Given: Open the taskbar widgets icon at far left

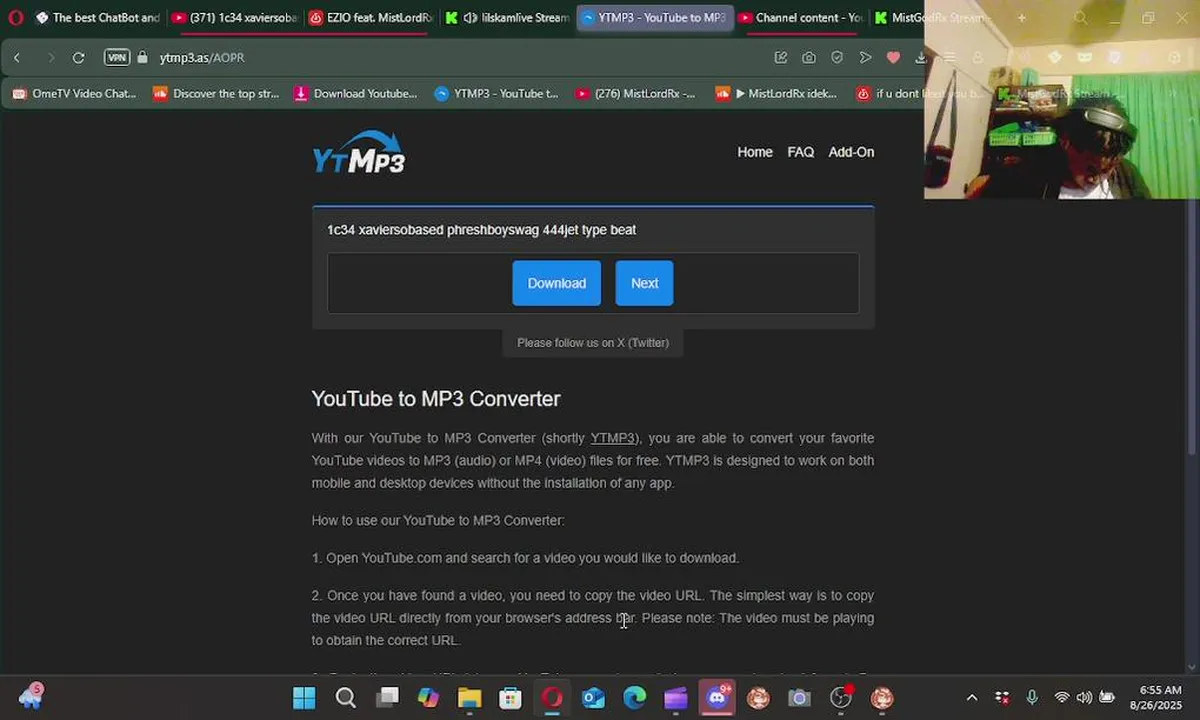Looking at the screenshot, I should tap(31, 697).
